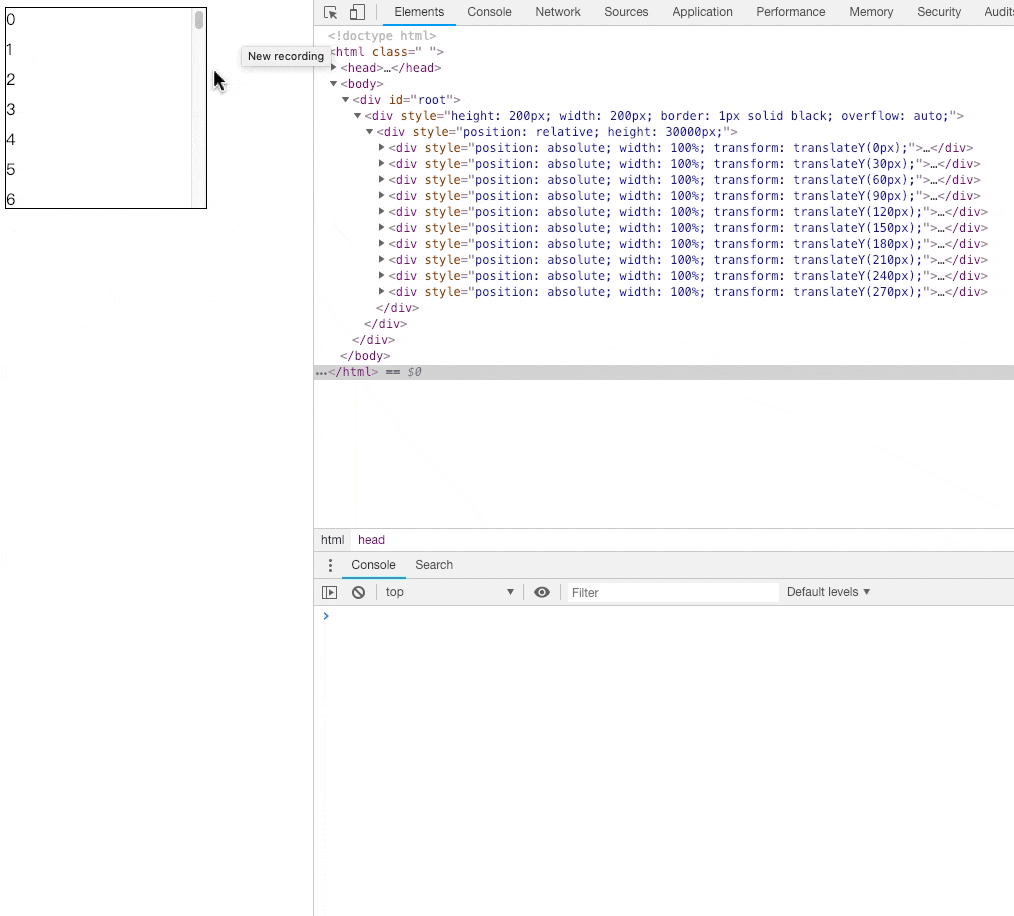Screen dimensions: 1014x916
Task: Clear the console with the ban icon
Action: point(358,592)
